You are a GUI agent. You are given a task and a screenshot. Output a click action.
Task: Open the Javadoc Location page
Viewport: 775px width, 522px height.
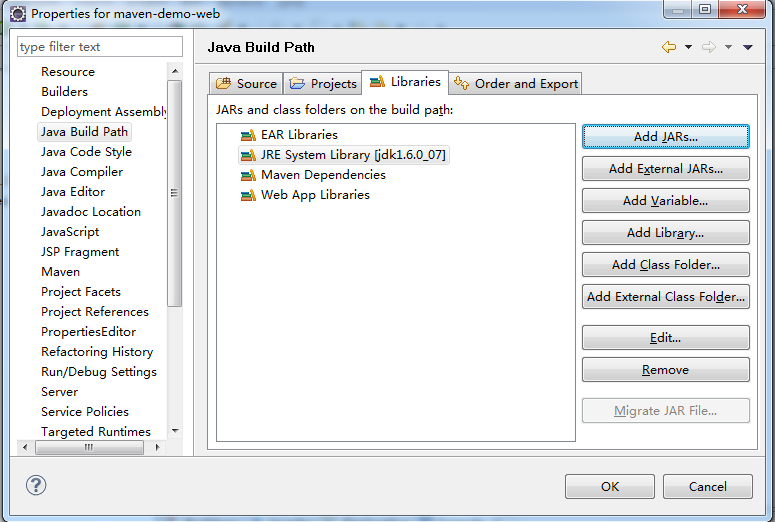(x=91, y=212)
